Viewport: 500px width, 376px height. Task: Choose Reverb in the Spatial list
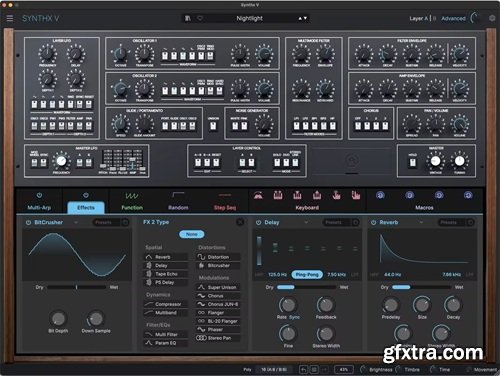tap(165, 257)
